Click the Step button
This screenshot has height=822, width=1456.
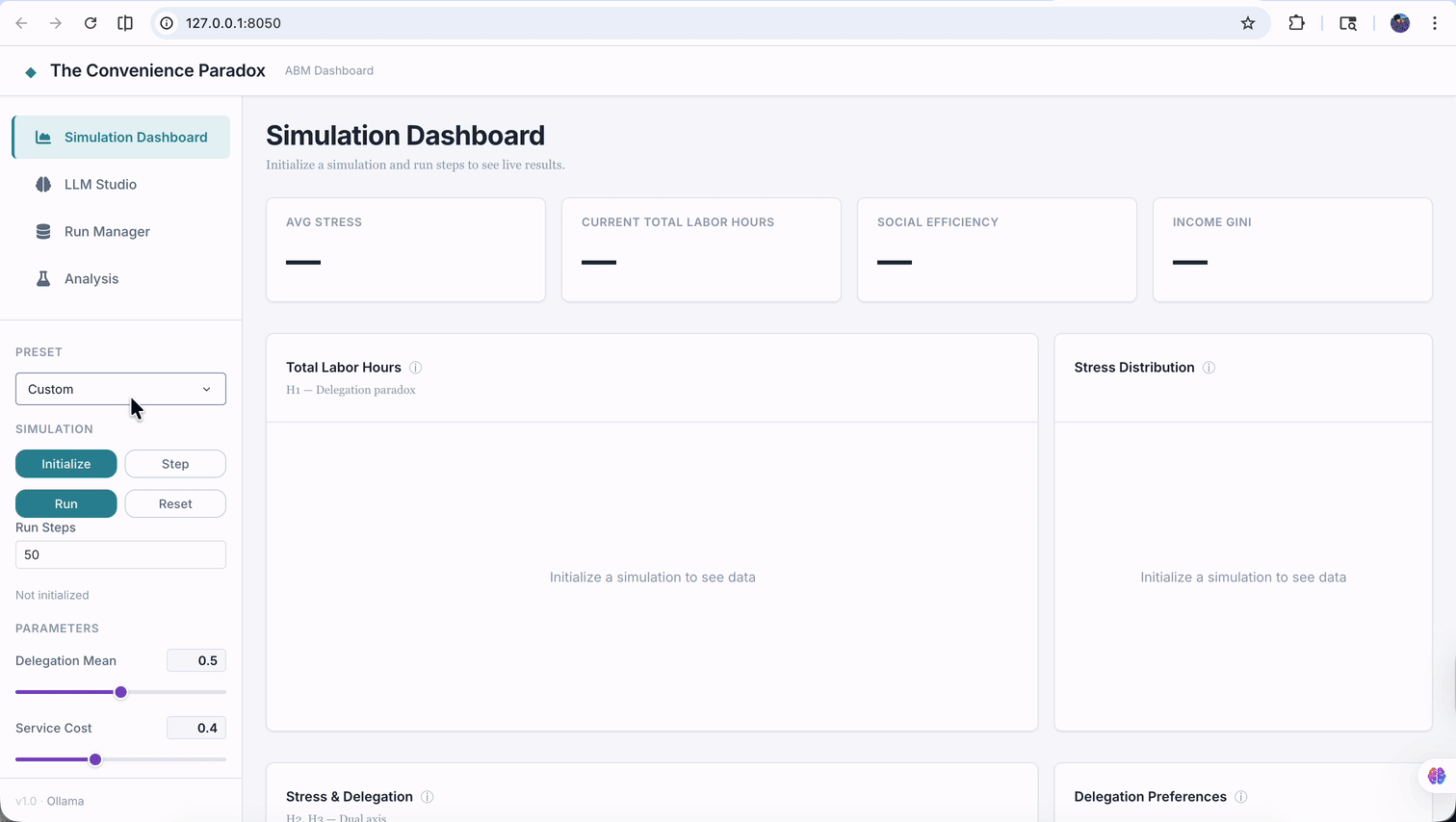pyautogui.click(x=175, y=464)
